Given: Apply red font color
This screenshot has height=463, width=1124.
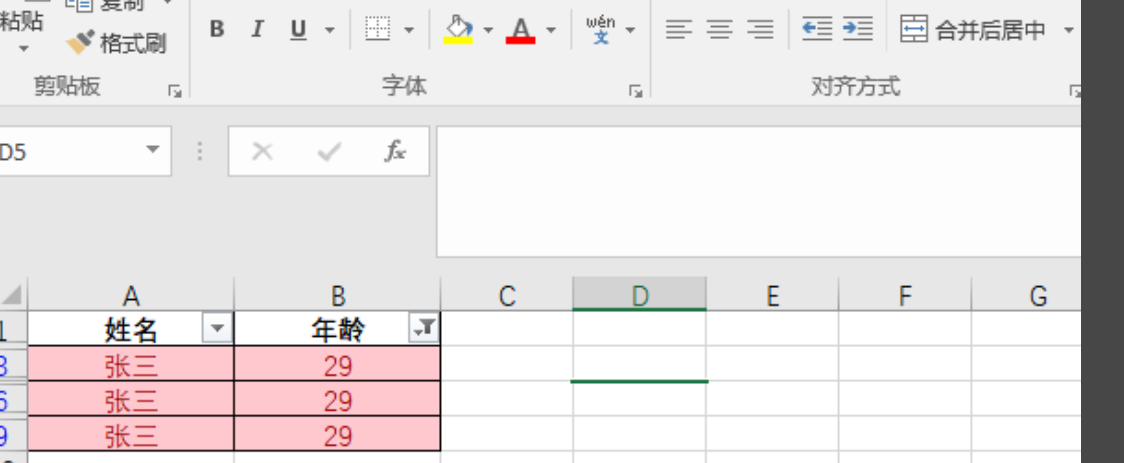Looking at the screenshot, I should 521,29.
